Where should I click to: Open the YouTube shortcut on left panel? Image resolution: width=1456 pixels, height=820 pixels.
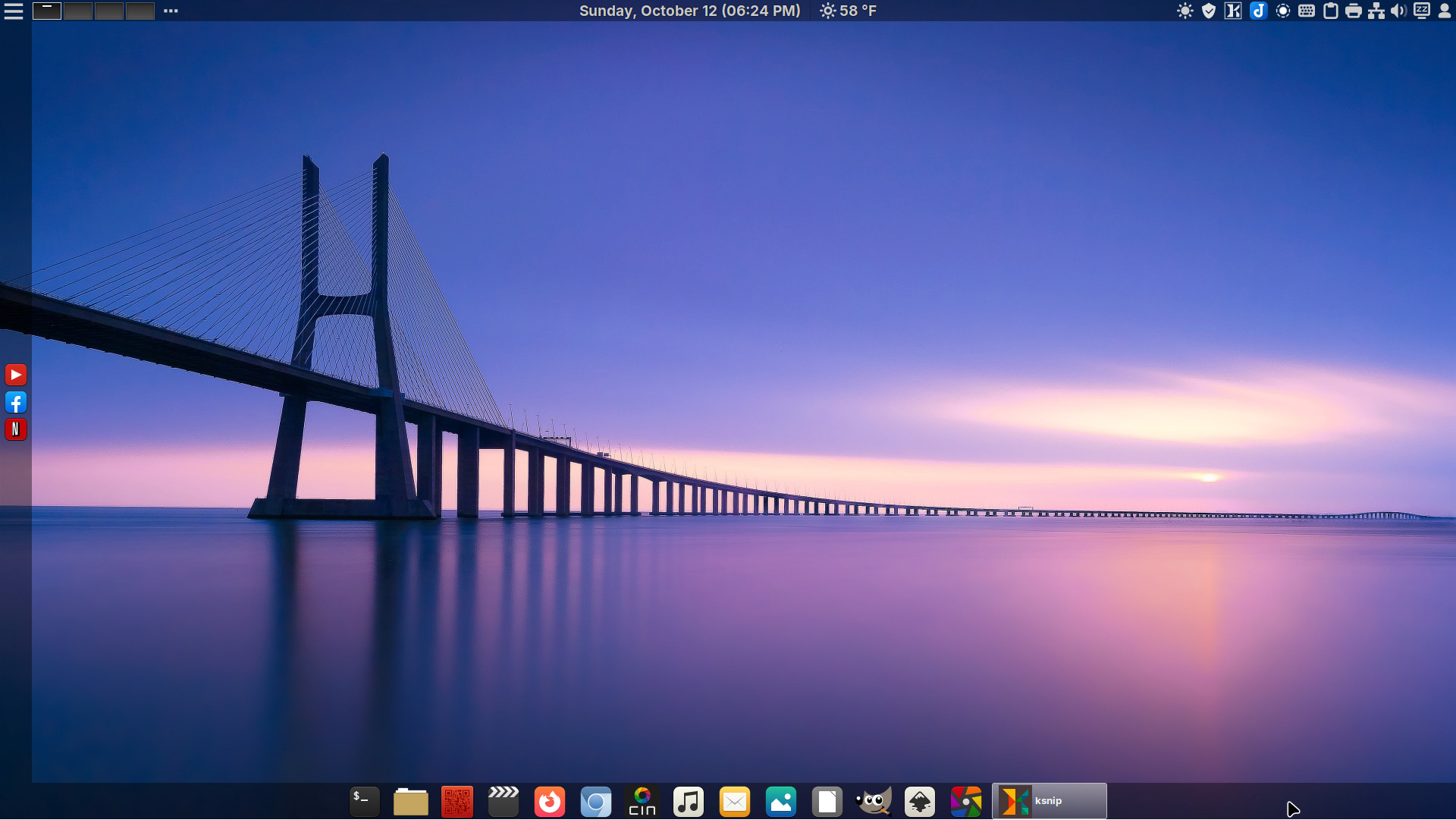click(16, 375)
